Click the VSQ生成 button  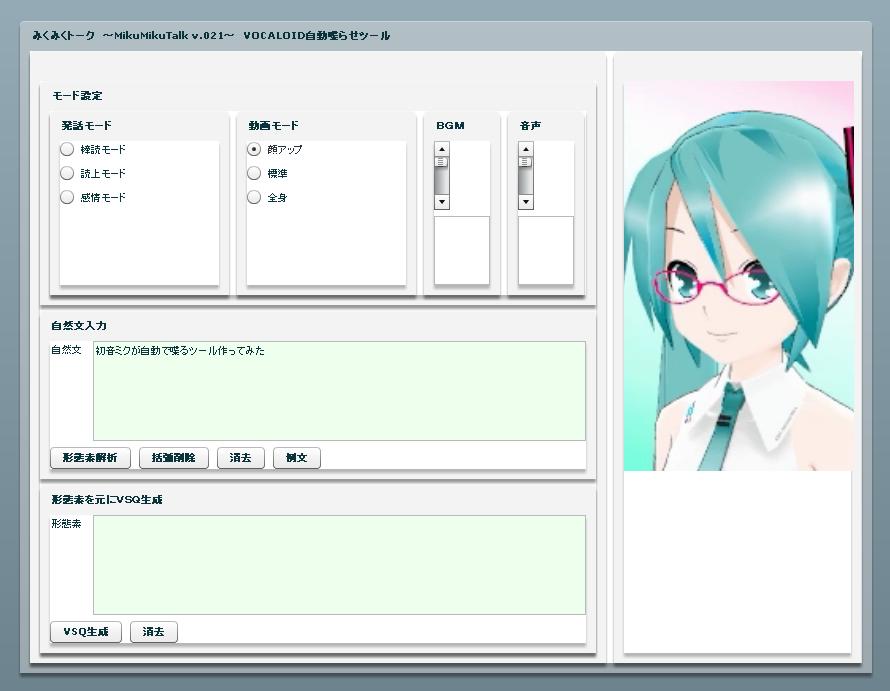pos(86,631)
